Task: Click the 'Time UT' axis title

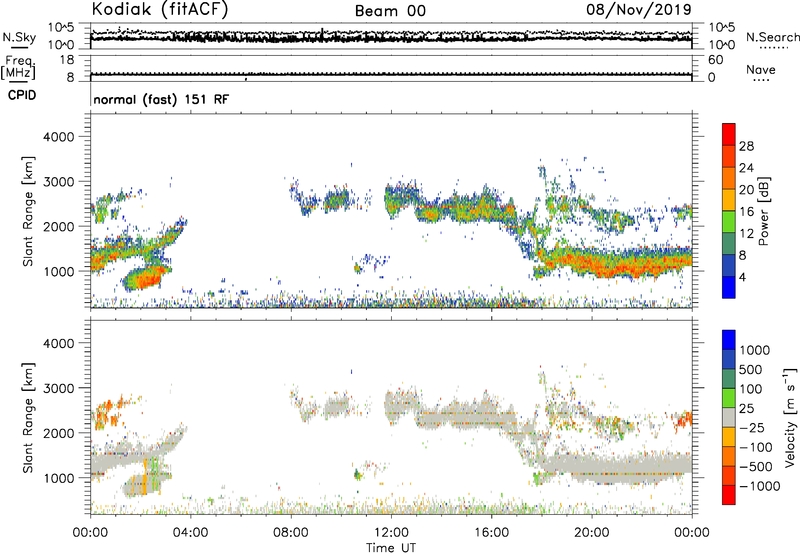Action: tap(391, 548)
